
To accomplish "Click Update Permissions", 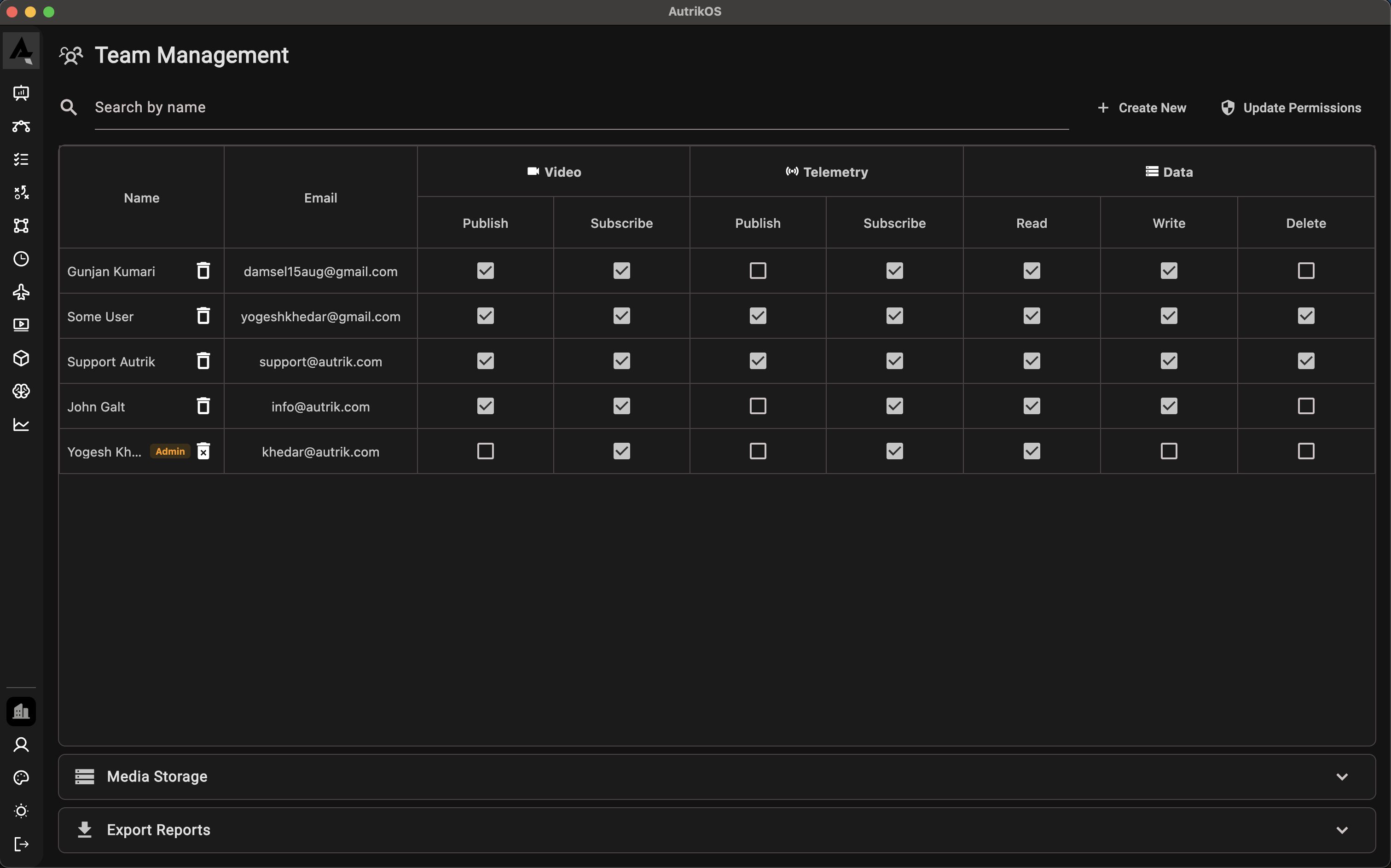I will [x=1291, y=107].
